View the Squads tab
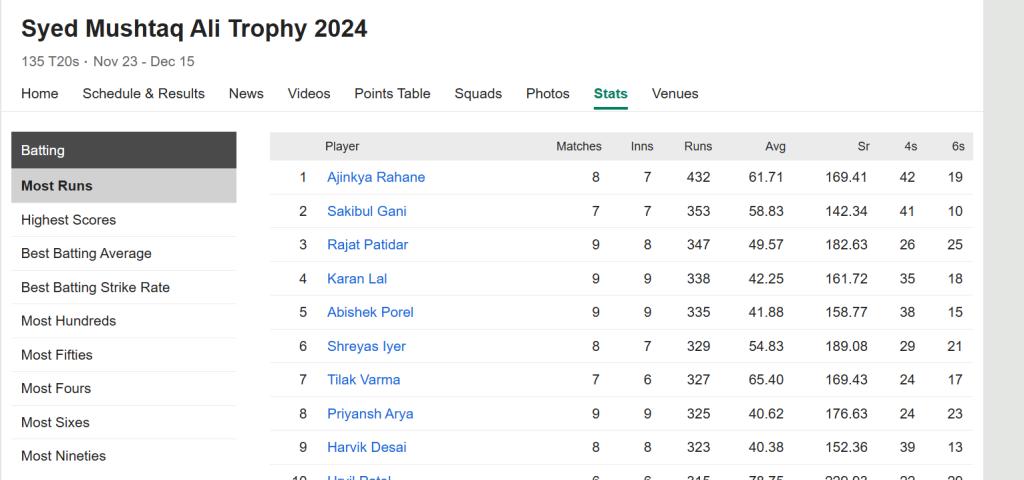The width and height of the screenshot is (1024, 480). 478,93
